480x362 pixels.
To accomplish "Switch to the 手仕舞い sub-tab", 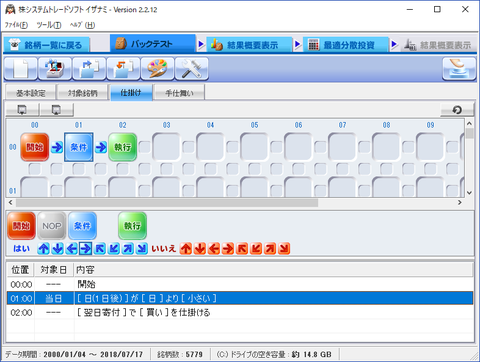I will 179,93.
